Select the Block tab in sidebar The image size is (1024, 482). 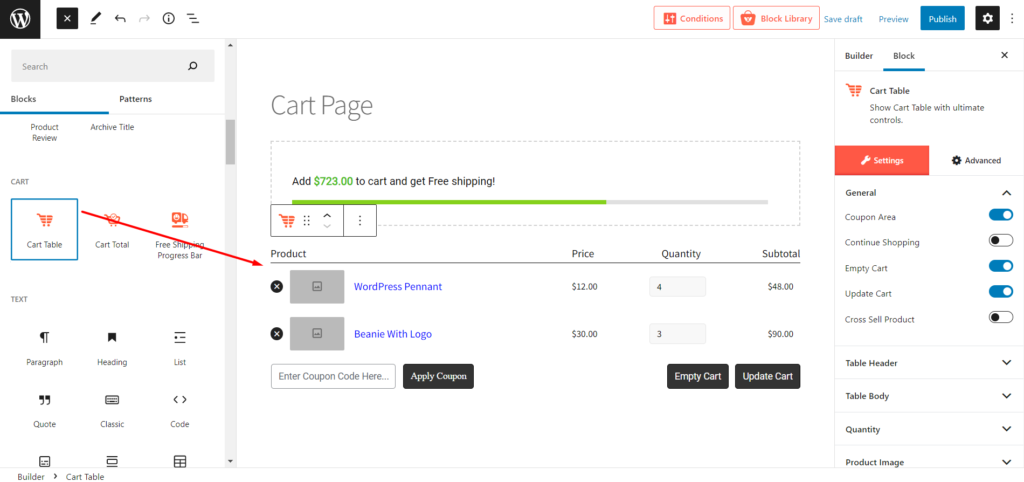pyautogui.click(x=904, y=56)
